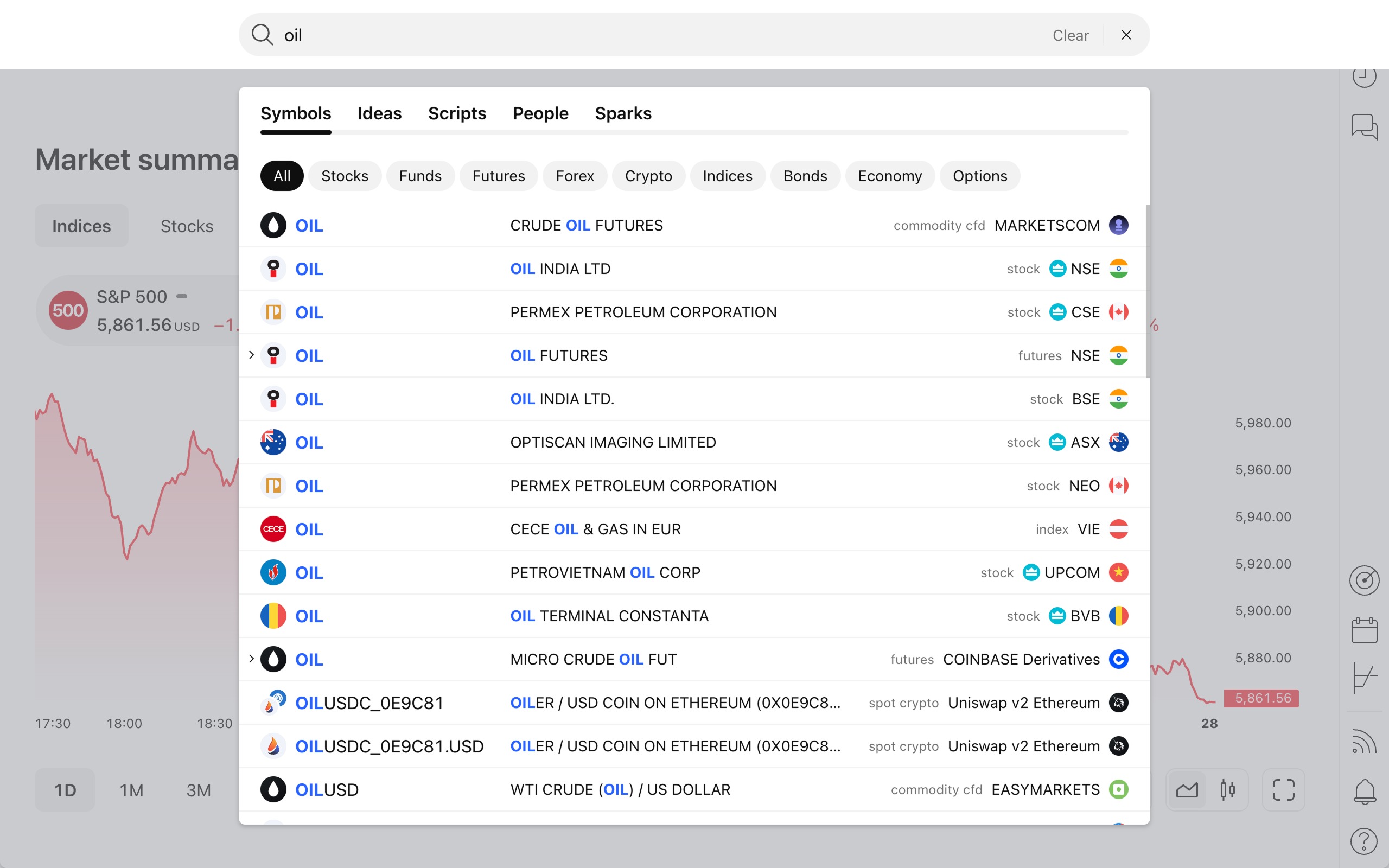The image size is (1389, 868).
Task: Select the Futures filter chip
Action: coord(498,176)
